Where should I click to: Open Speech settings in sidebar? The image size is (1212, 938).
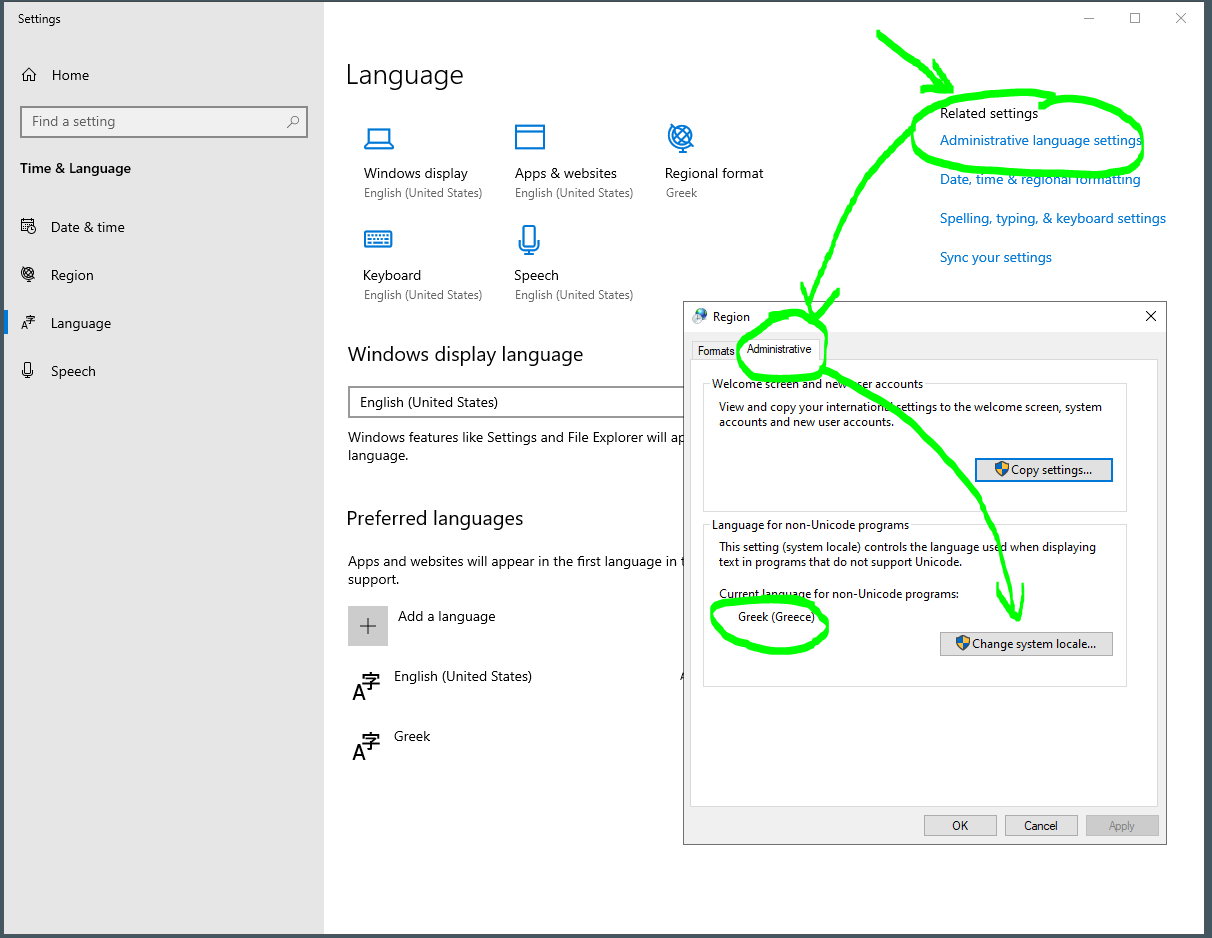click(x=73, y=371)
